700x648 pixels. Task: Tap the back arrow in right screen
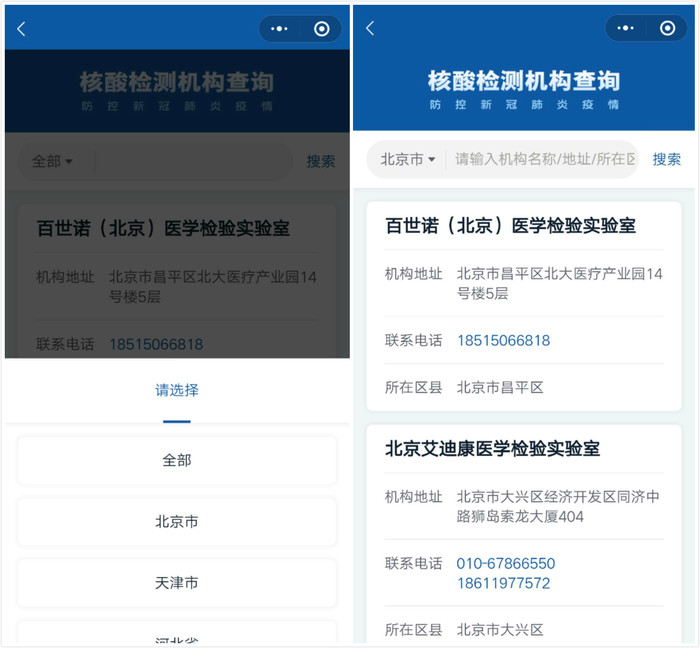coord(370,29)
